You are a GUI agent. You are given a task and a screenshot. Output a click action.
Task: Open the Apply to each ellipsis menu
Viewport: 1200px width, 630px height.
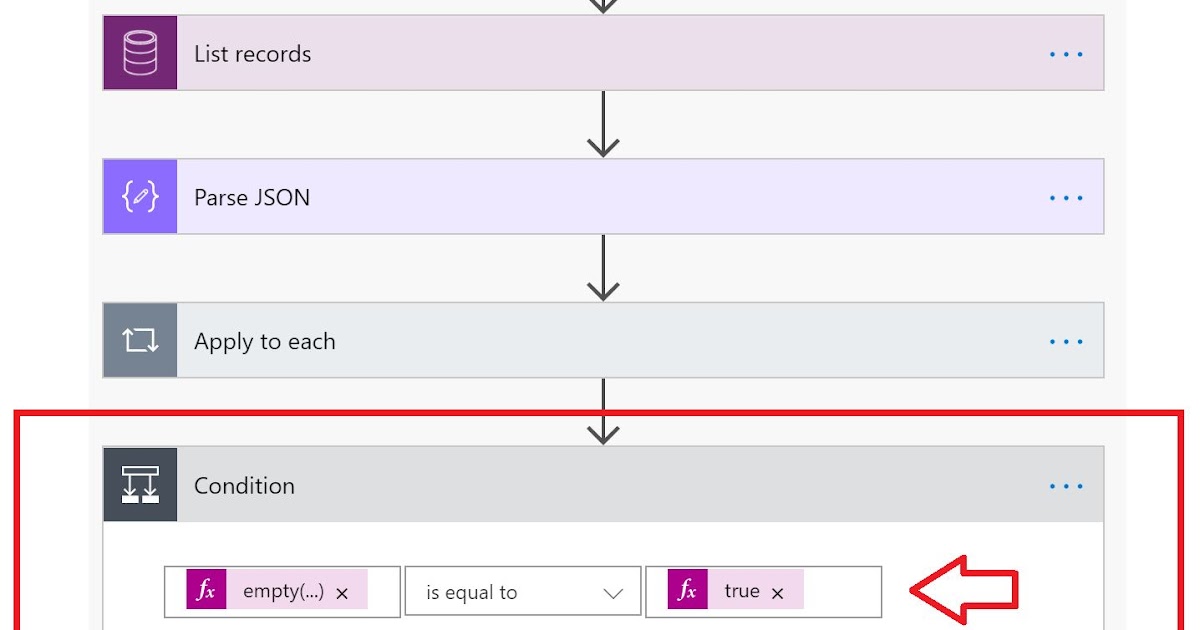click(x=1065, y=340)
